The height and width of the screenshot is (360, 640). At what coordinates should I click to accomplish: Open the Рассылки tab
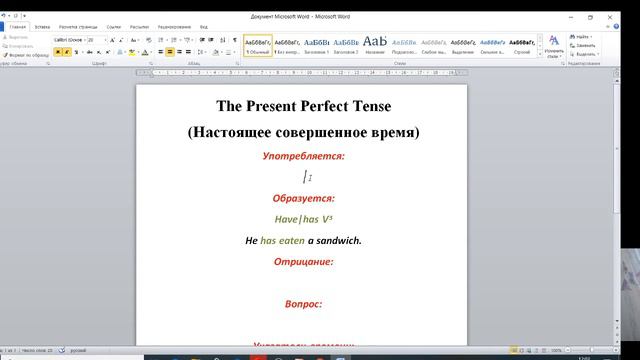click(139, 27)
